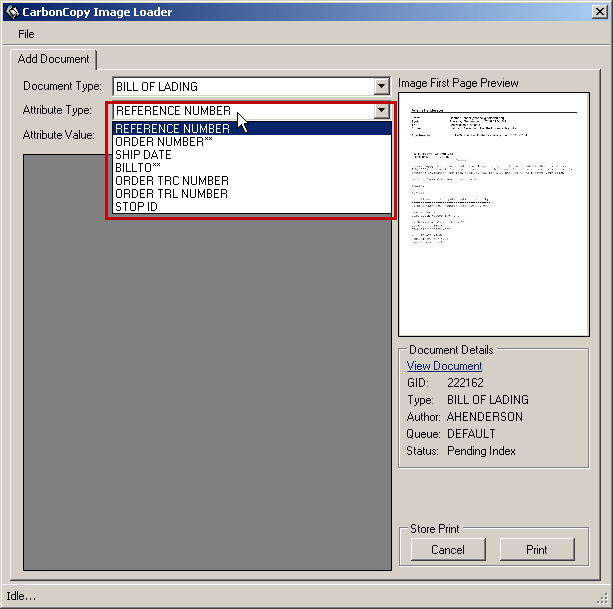613x609 pixels.
Task: Choose ORDER NUMBER** from the attribute list
Action: [164, 142]
